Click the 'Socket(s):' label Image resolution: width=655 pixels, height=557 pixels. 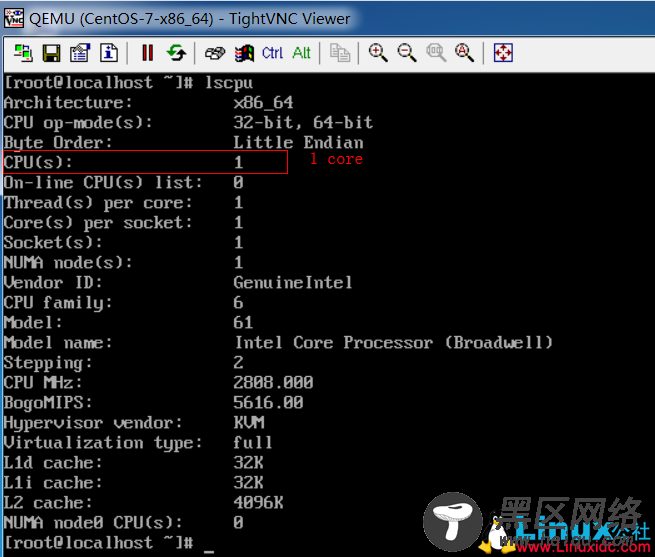[x=53, y=242]
